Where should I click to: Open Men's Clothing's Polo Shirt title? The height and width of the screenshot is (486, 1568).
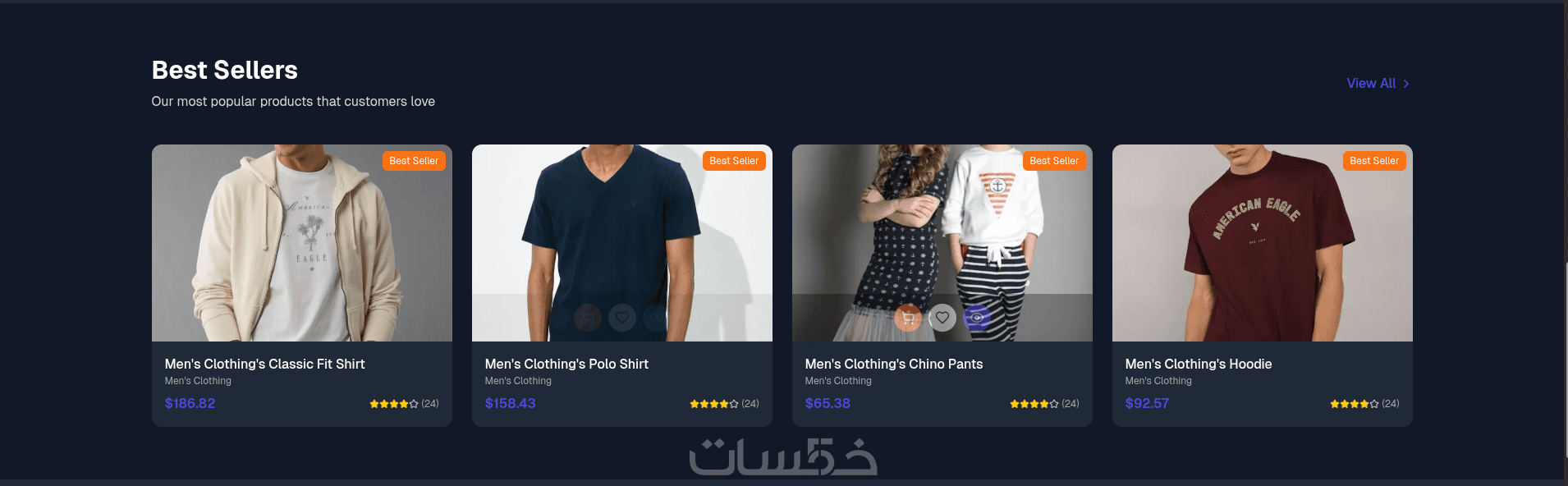[566, 364]
